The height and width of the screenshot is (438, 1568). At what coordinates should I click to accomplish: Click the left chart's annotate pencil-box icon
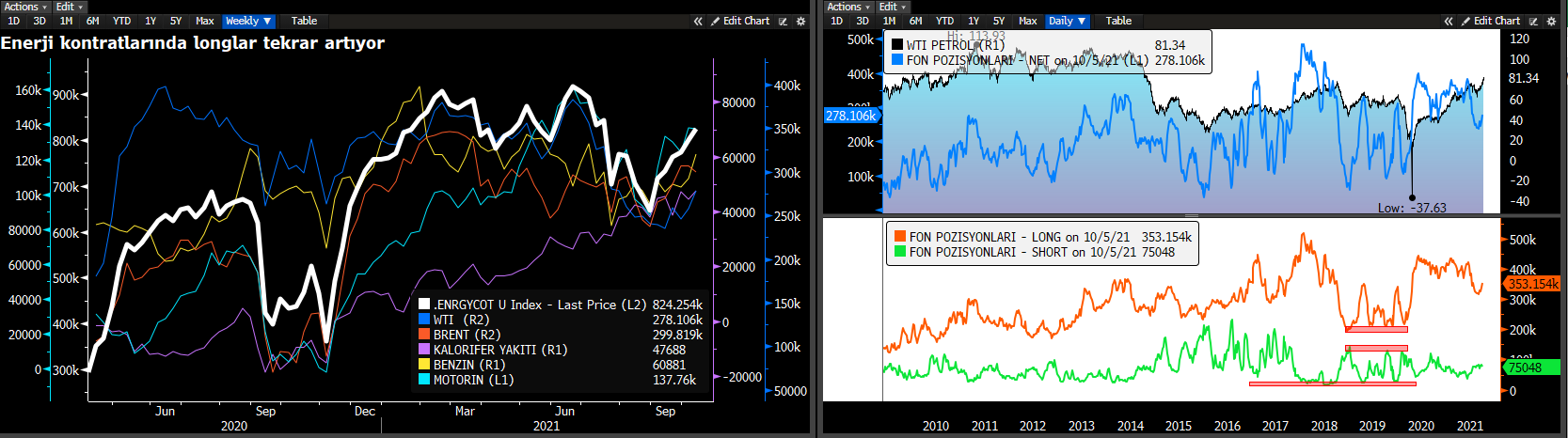783,21
